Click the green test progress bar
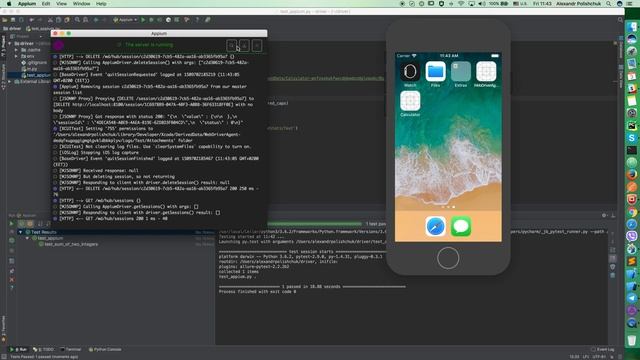 [314, 224]
